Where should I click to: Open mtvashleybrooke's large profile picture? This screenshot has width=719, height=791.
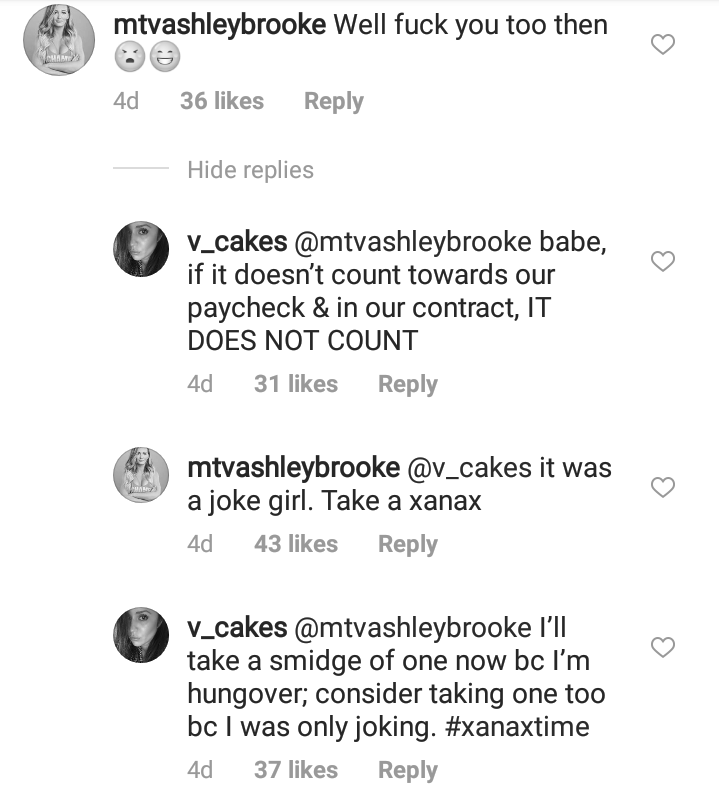59,40
